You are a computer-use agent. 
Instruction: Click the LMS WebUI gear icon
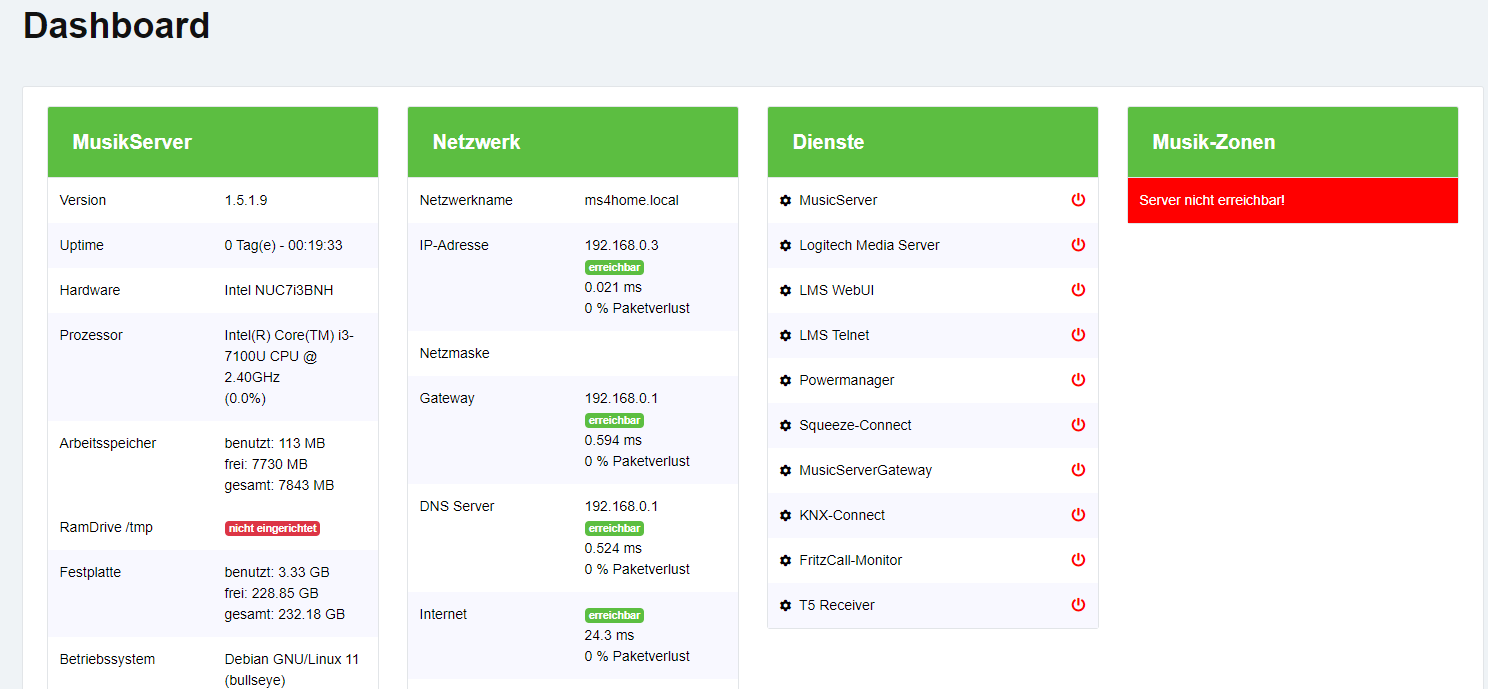pyautogui.click(x=785, y=290)
